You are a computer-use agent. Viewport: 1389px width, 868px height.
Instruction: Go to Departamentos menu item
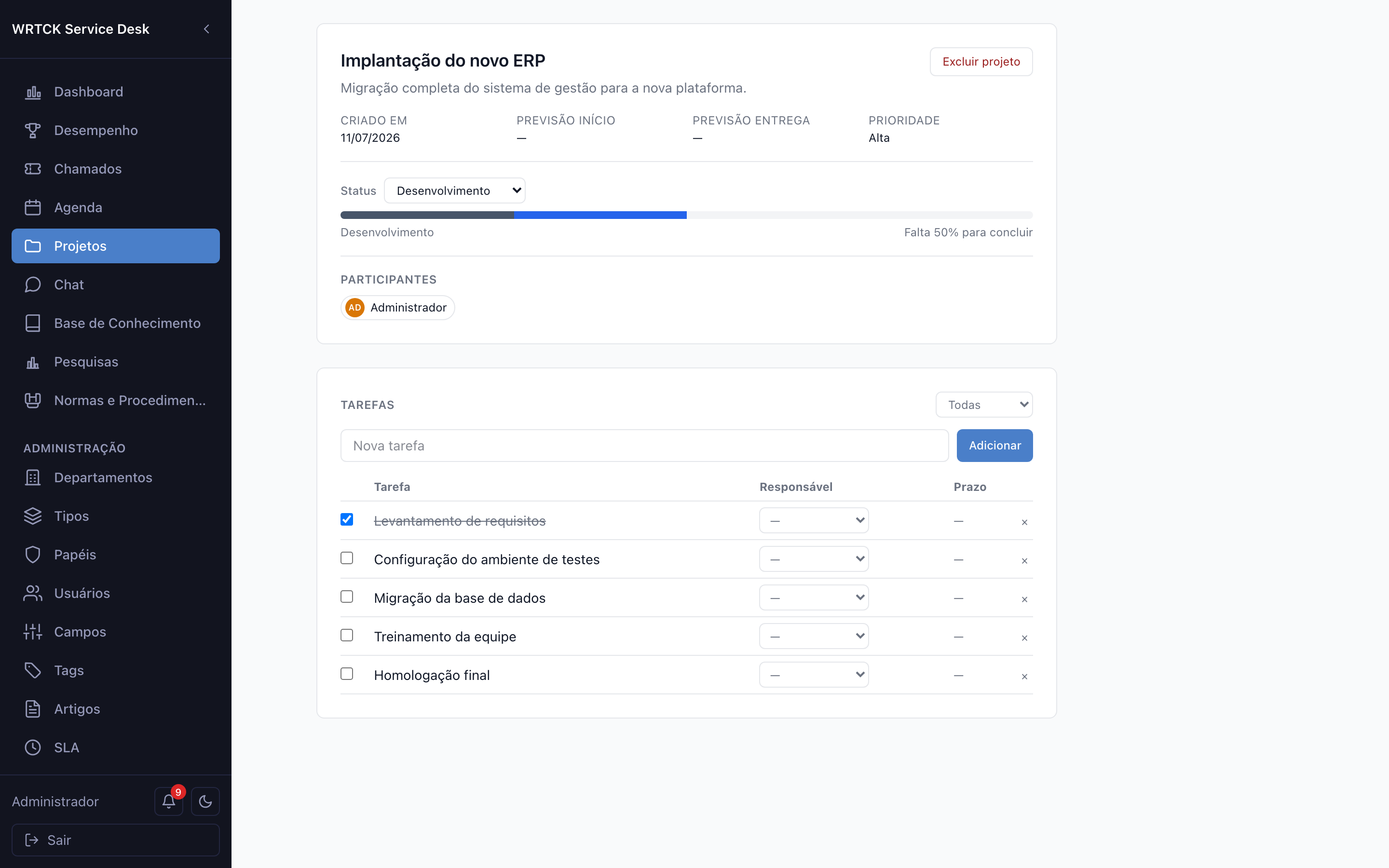(115, 477)
